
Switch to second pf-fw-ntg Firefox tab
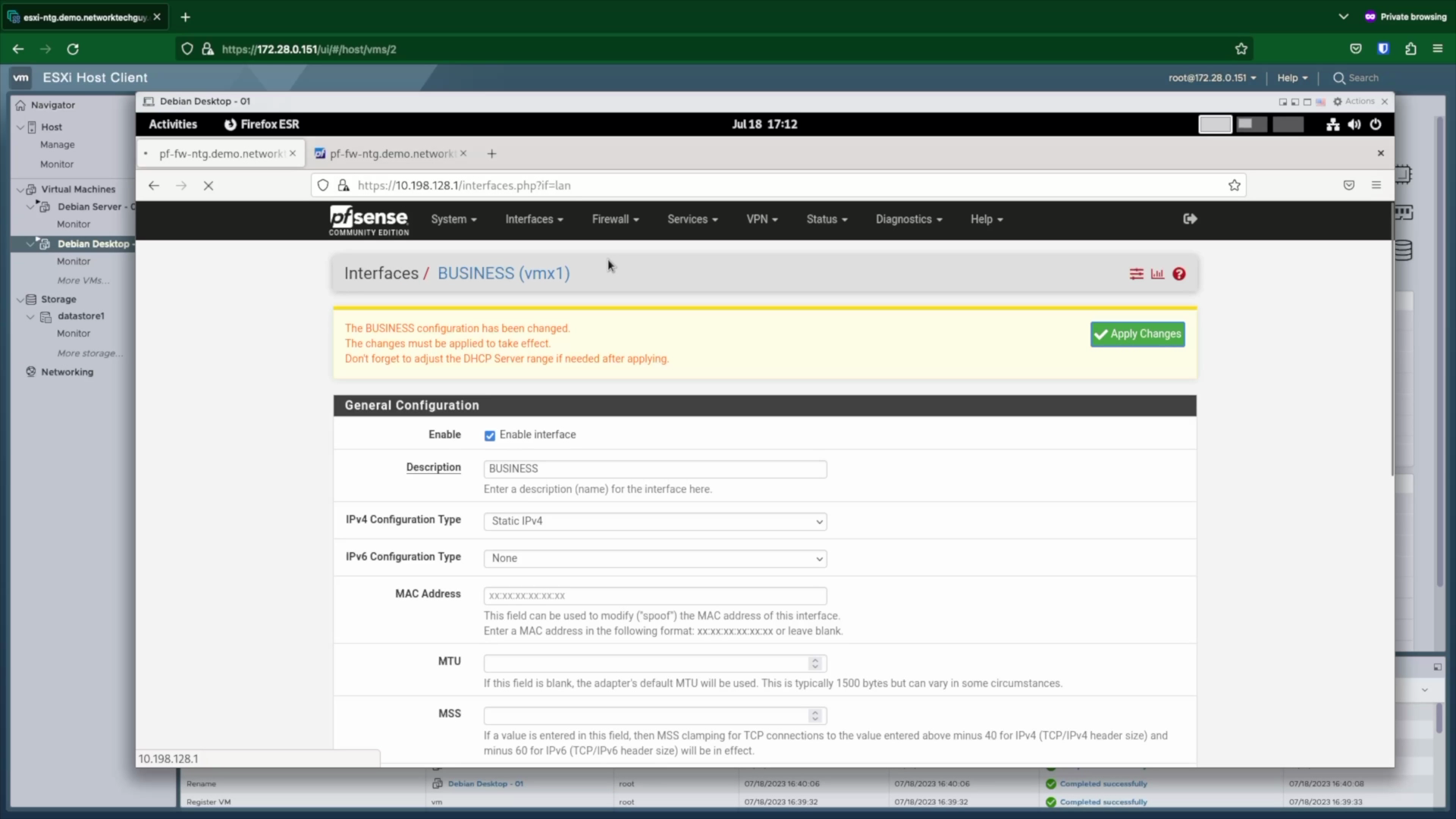[x=391, y=154]
